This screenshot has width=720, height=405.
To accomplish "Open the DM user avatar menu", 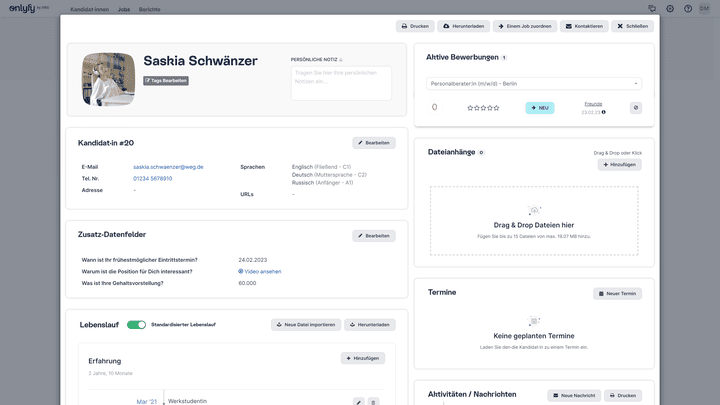I will coord(704,8).
